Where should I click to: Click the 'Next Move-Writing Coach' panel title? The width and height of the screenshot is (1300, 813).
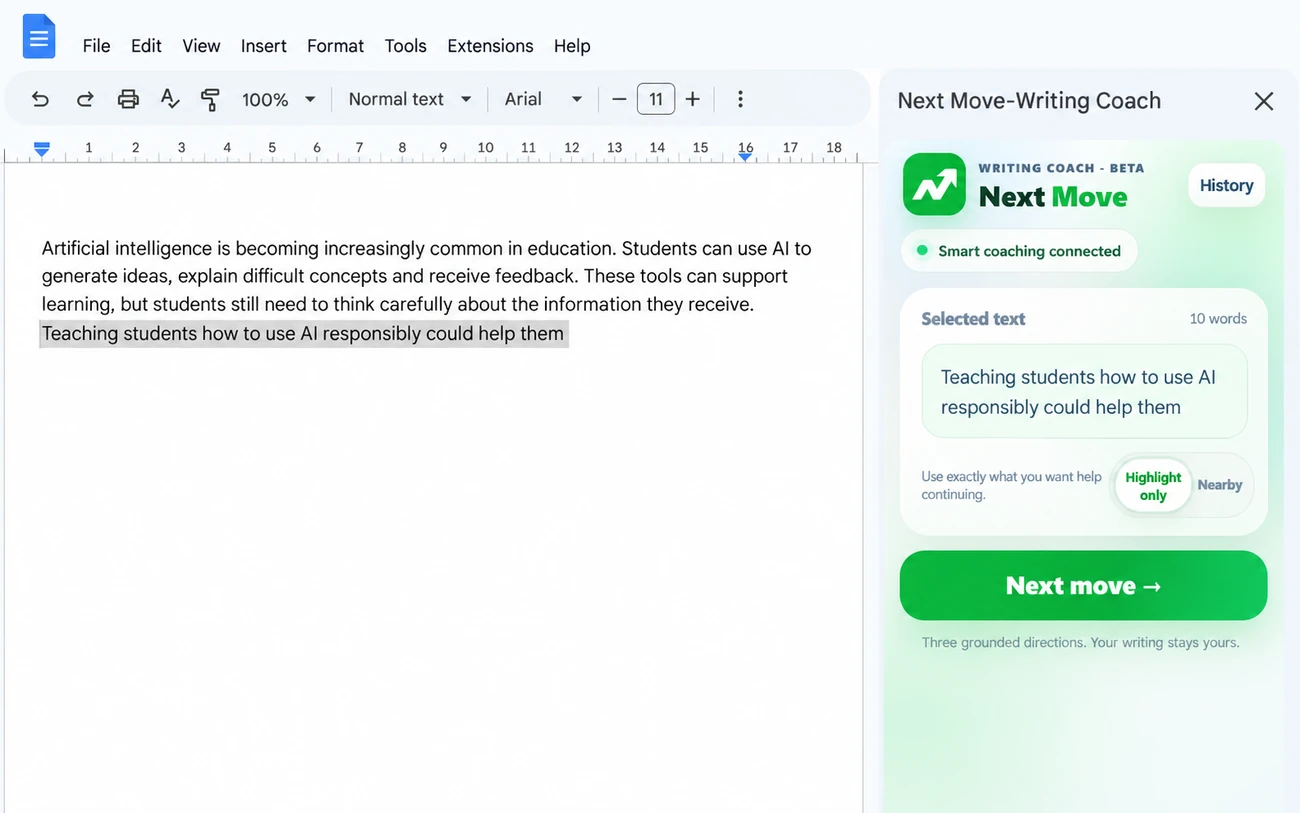click(x=1029, y=101)
